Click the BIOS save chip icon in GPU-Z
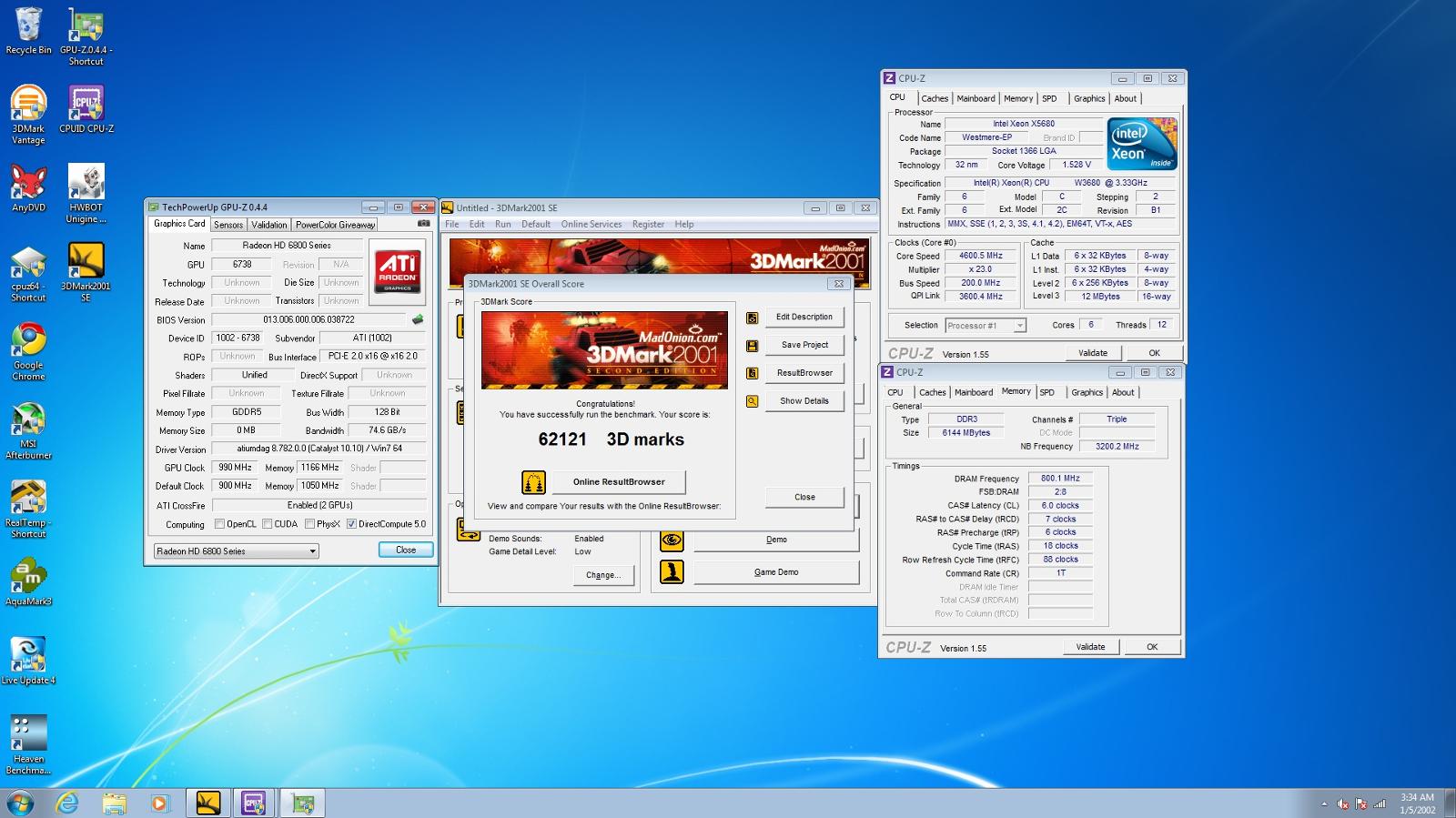1456x818 pixels. (x=418, y=319)
